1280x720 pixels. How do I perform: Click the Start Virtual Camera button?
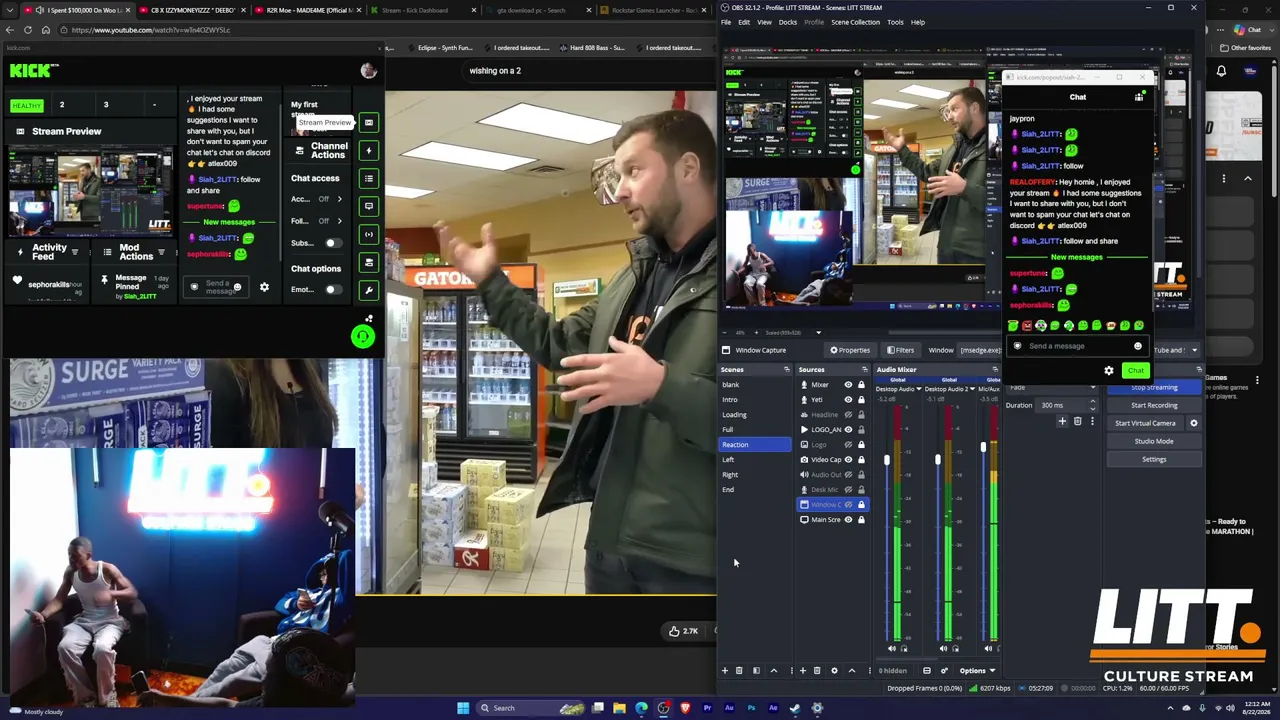pyautogui.click(x=1145, y=423)
